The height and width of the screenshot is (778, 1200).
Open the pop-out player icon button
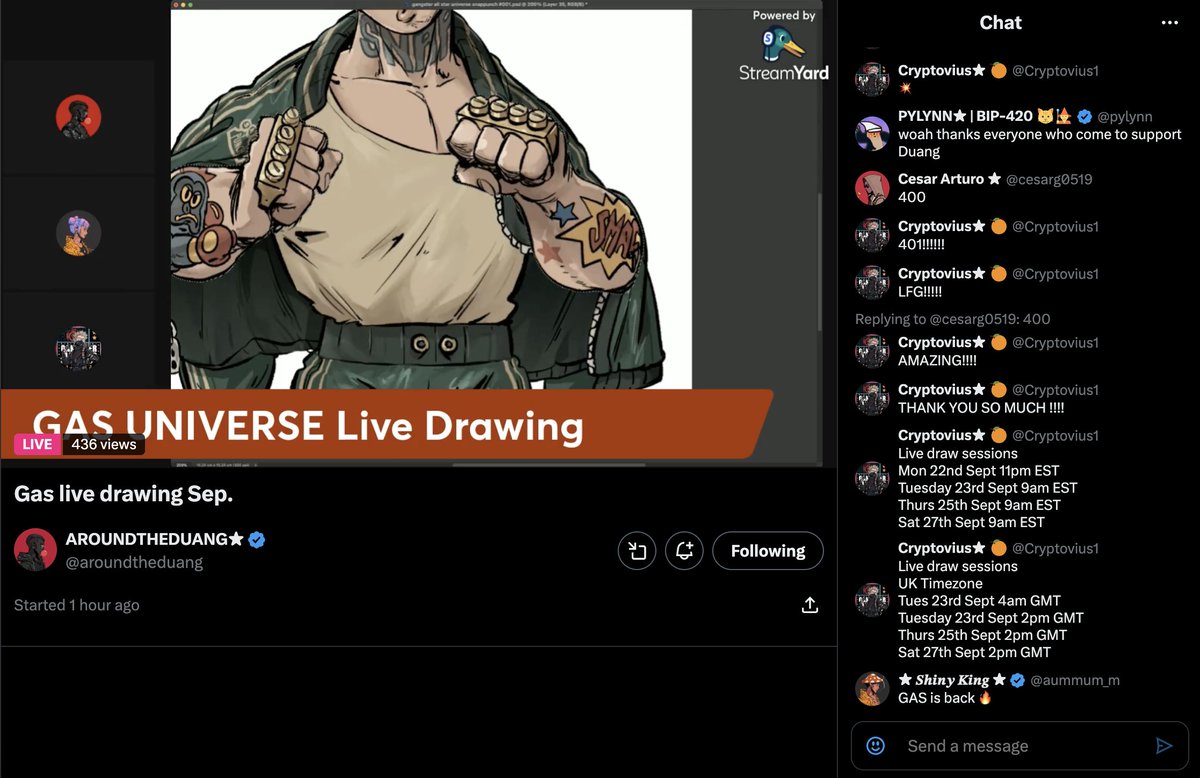(637, 551)
